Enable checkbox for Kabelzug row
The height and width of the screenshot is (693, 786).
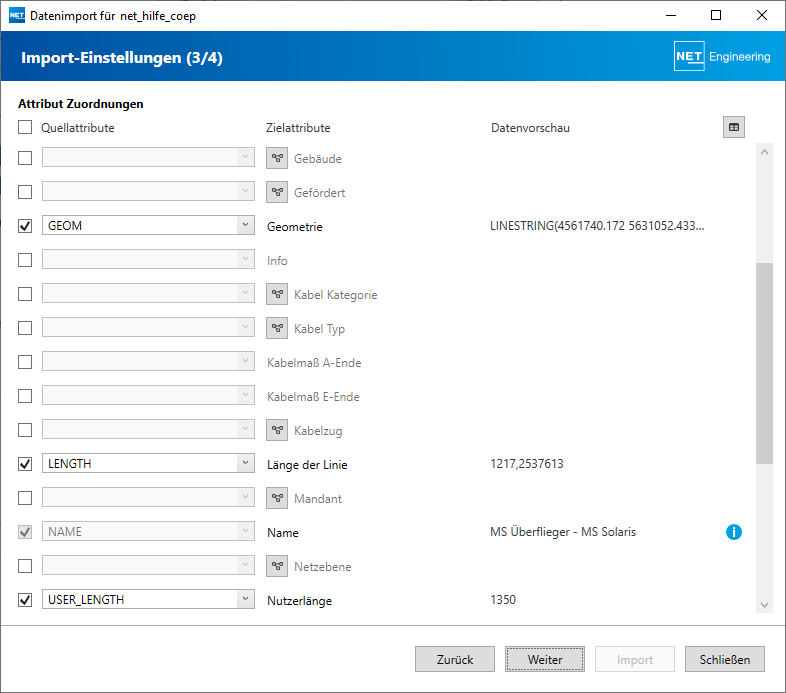[x=25, y=430]
